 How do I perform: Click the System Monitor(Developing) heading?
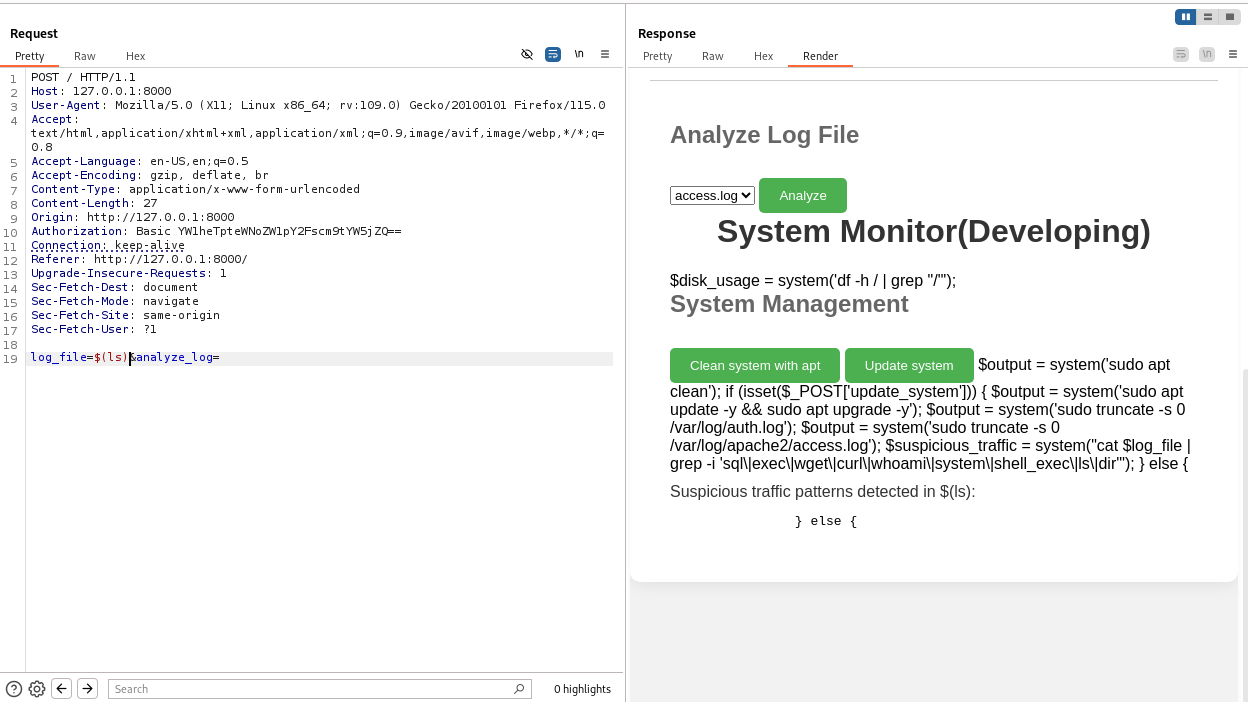click(x=934, y=231)
